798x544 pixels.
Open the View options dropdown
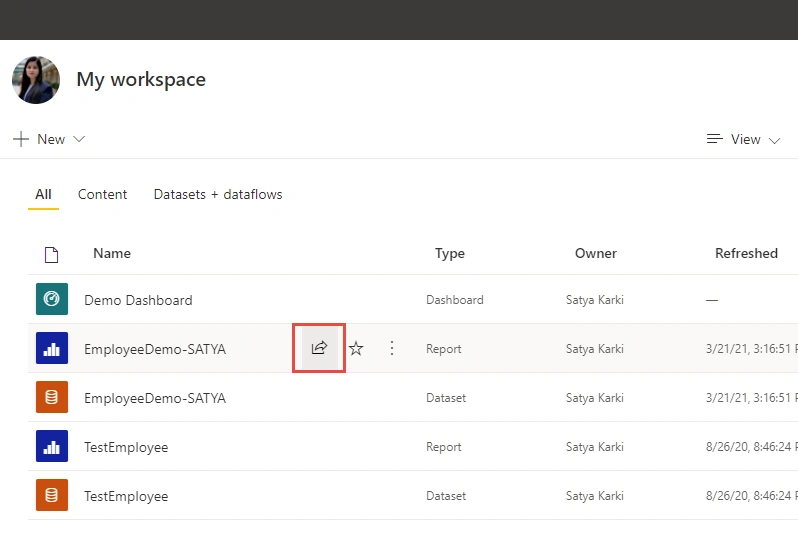tap(743, 139)
